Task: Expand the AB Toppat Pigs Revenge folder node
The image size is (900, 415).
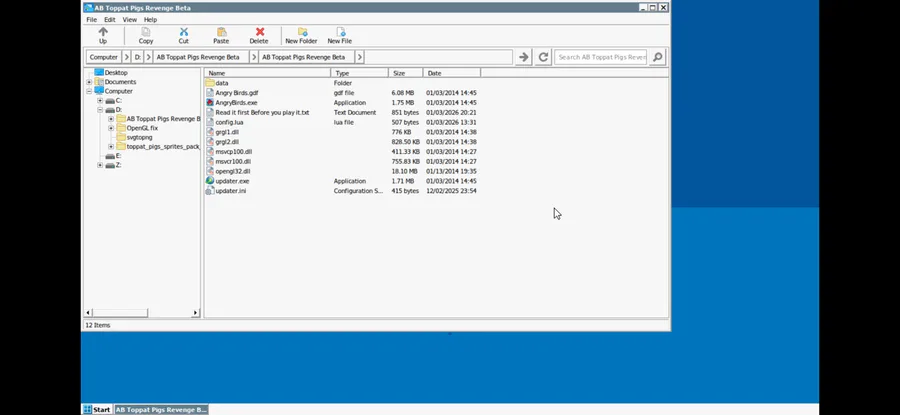Action: (111, 119)
